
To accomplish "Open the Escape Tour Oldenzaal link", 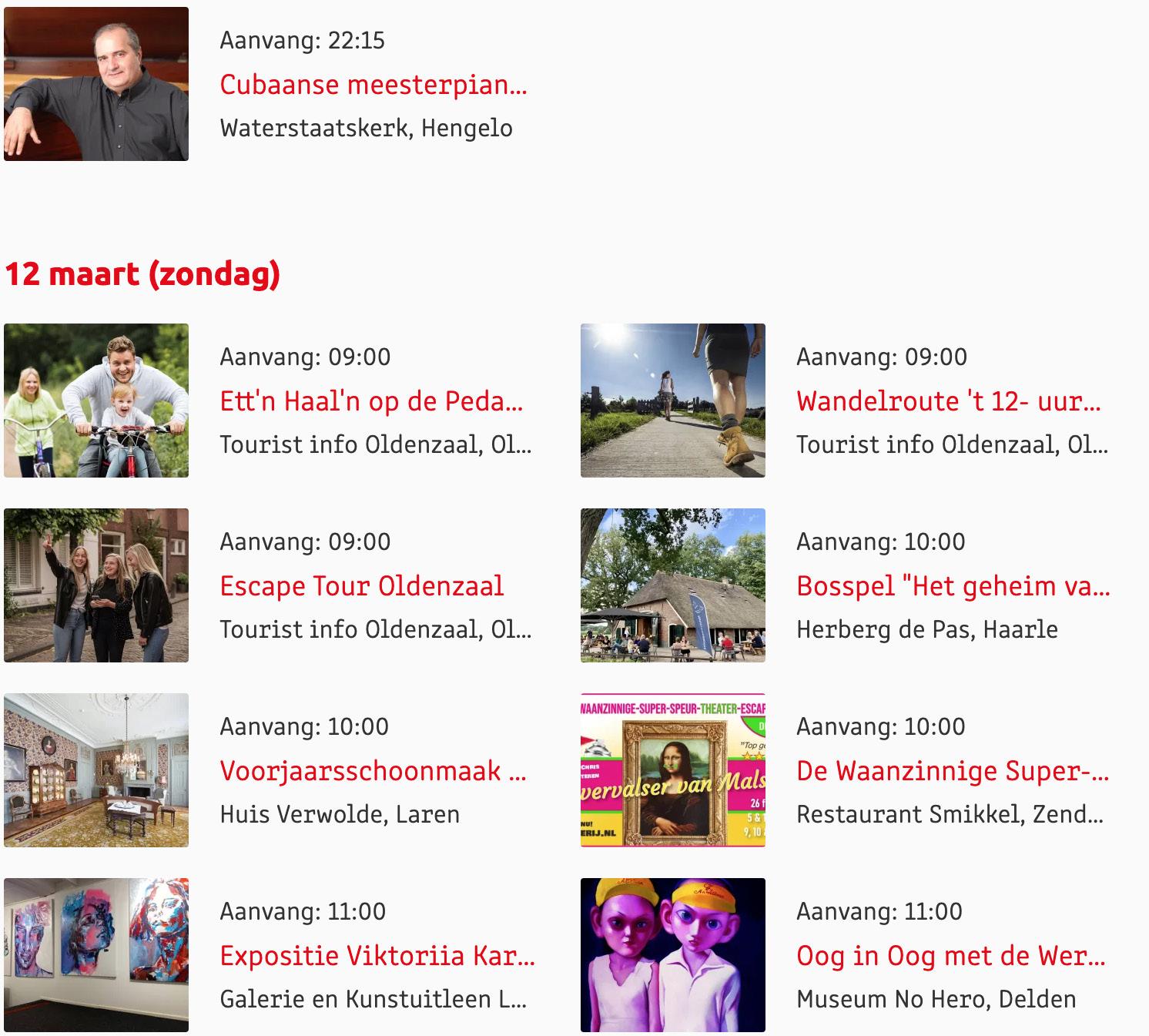I will 362,586.
